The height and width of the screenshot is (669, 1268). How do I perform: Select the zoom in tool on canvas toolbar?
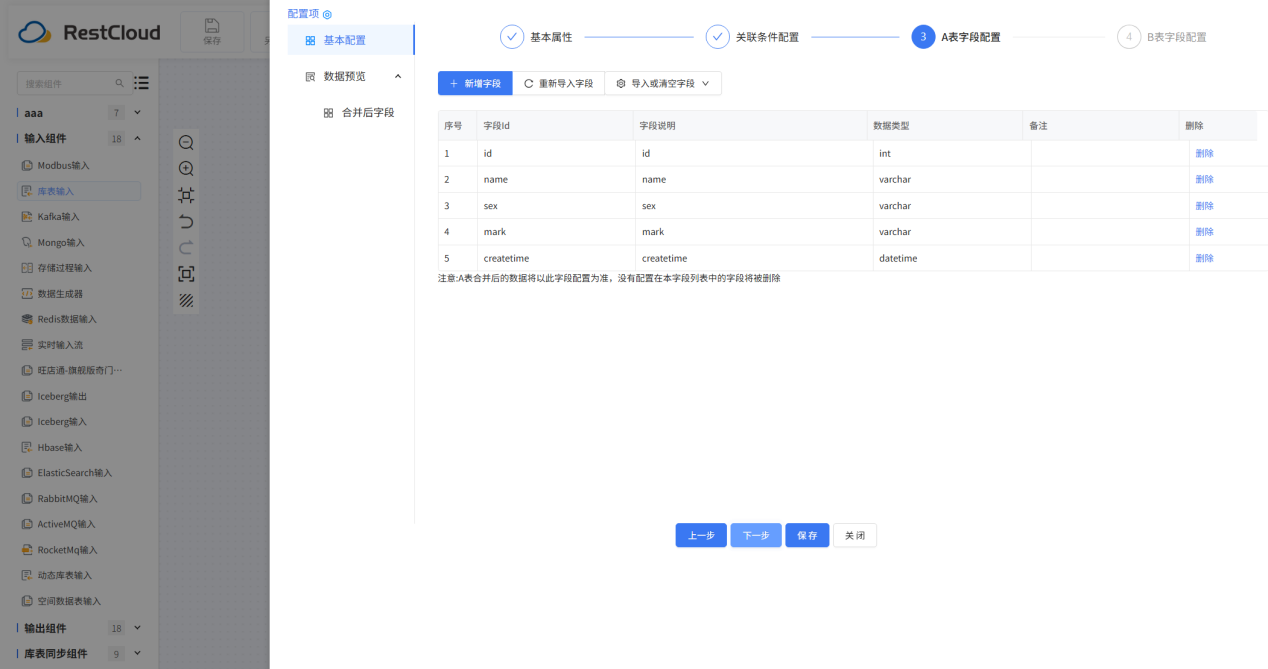[x=186, y=168]
